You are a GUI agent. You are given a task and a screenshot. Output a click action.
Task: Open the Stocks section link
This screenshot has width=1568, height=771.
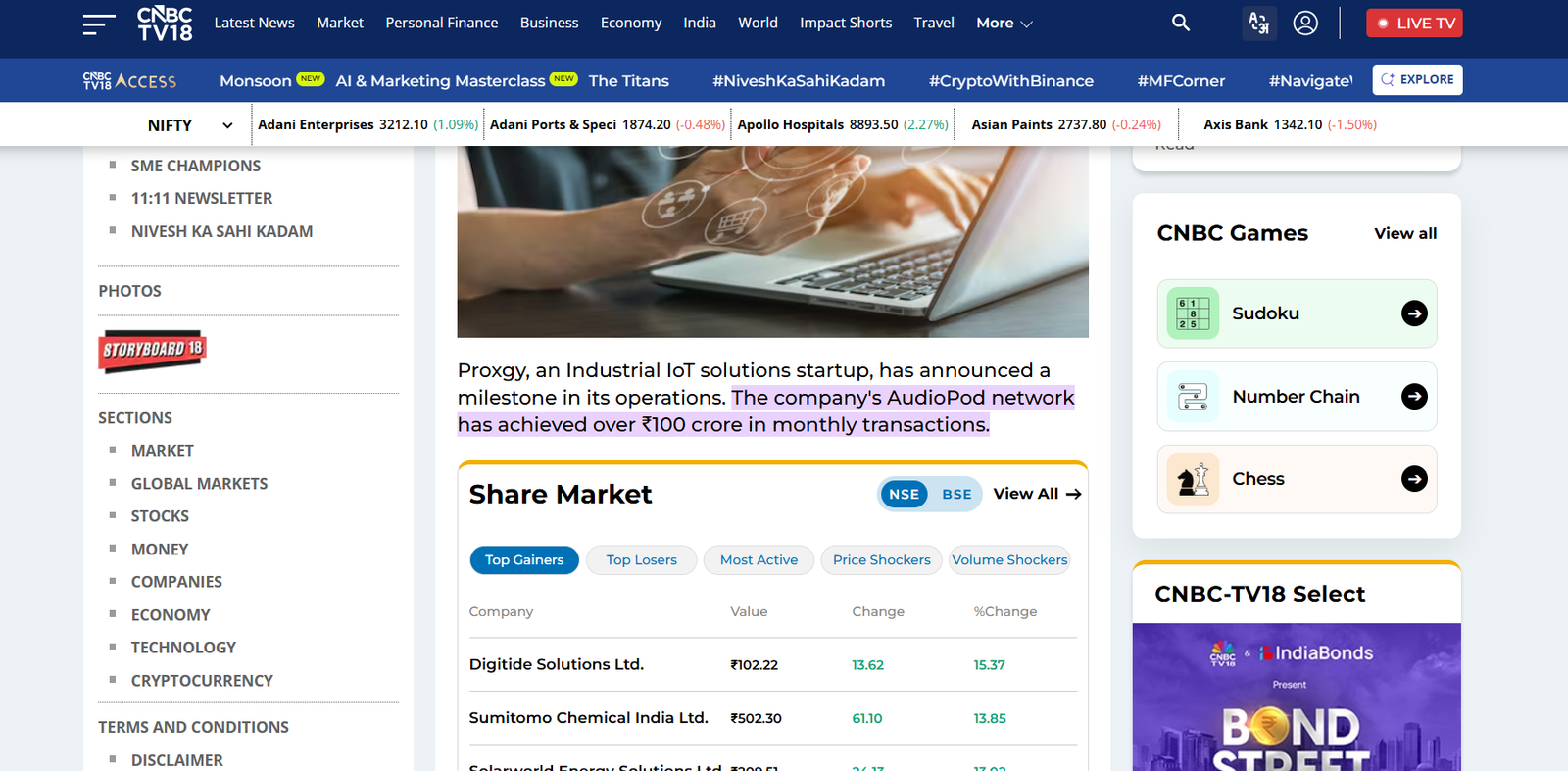[160, 516]
